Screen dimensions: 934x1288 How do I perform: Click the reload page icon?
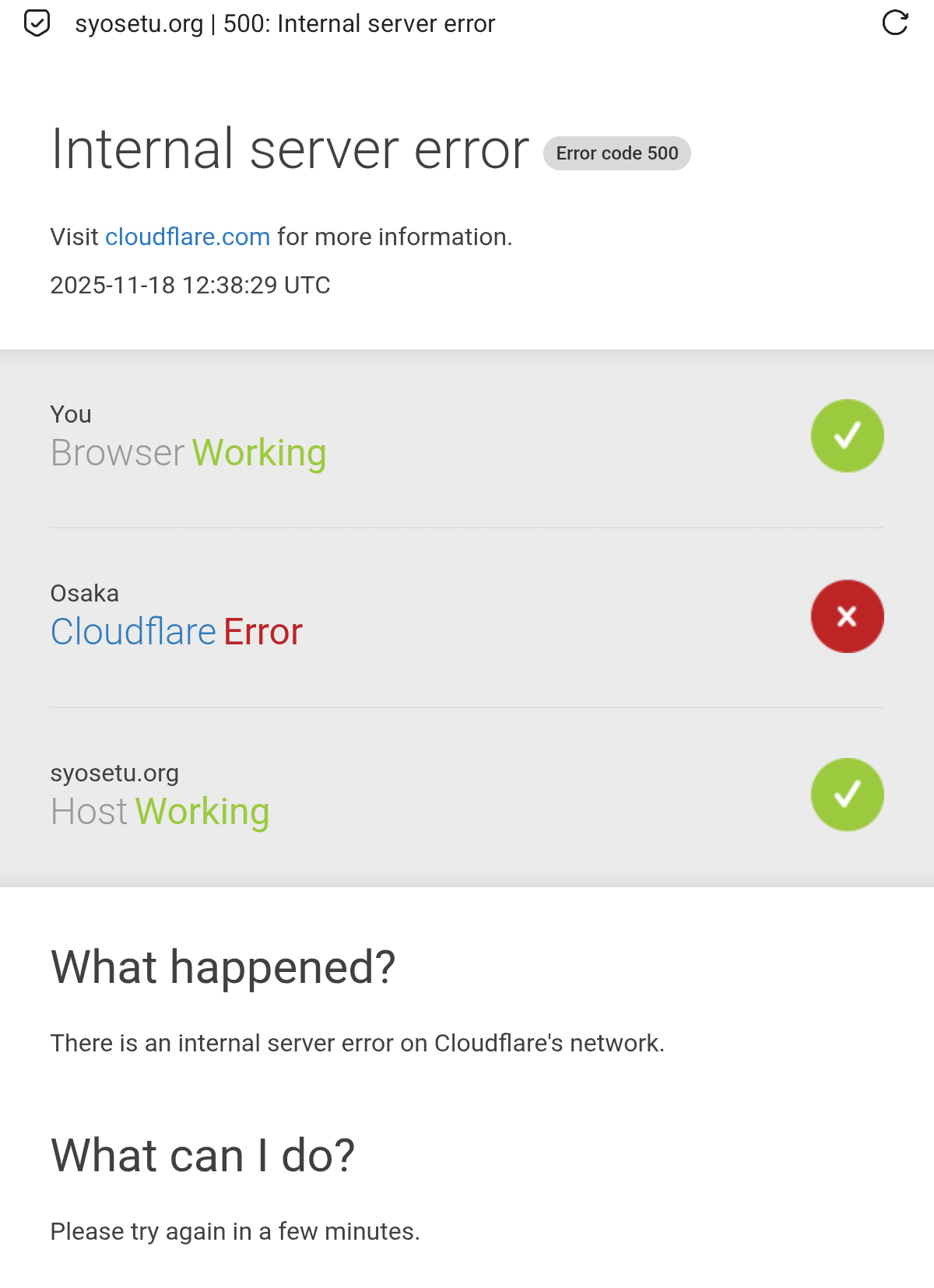coord(895,23)
